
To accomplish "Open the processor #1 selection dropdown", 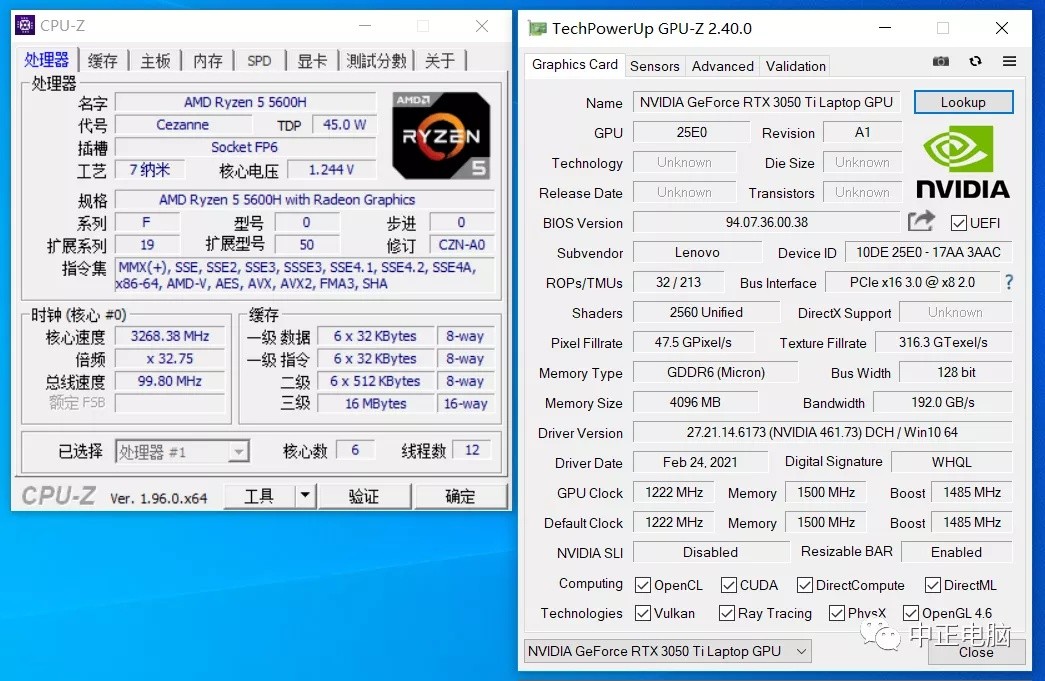I will click(x=182, y=452).
